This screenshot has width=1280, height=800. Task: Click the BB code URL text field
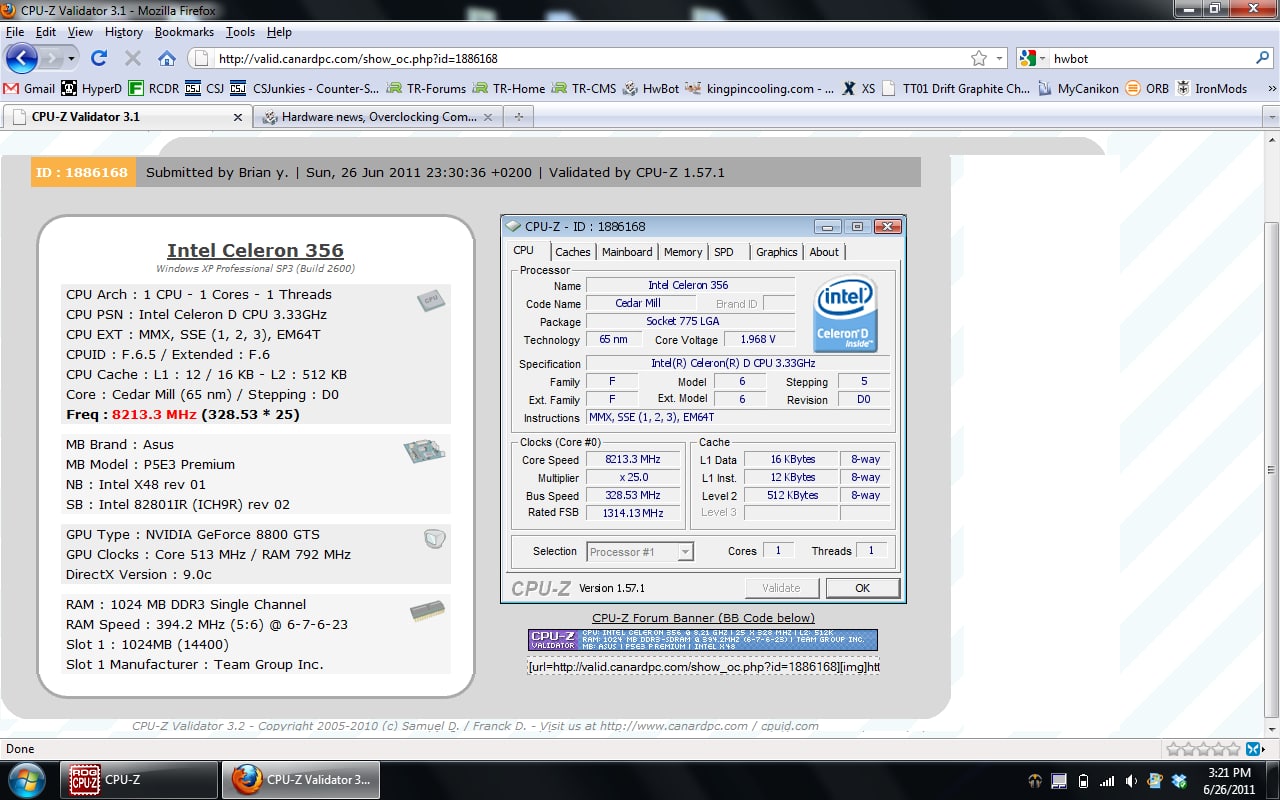(703, 666)
